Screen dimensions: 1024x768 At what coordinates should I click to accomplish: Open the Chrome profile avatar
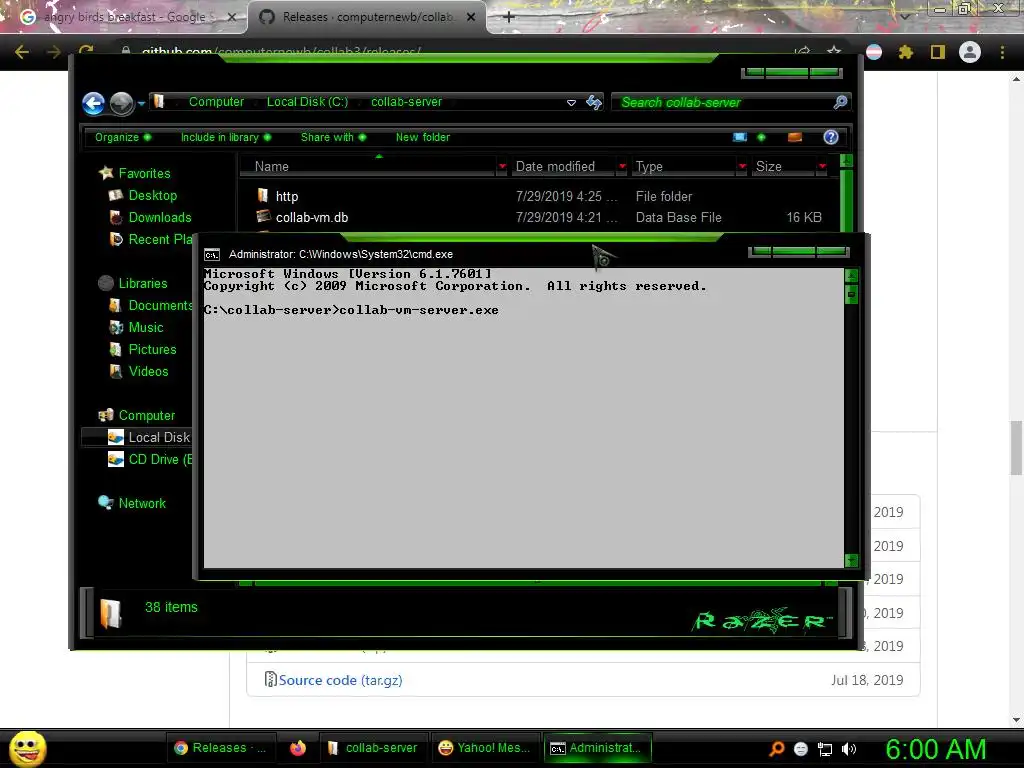[x=970, y=52]
